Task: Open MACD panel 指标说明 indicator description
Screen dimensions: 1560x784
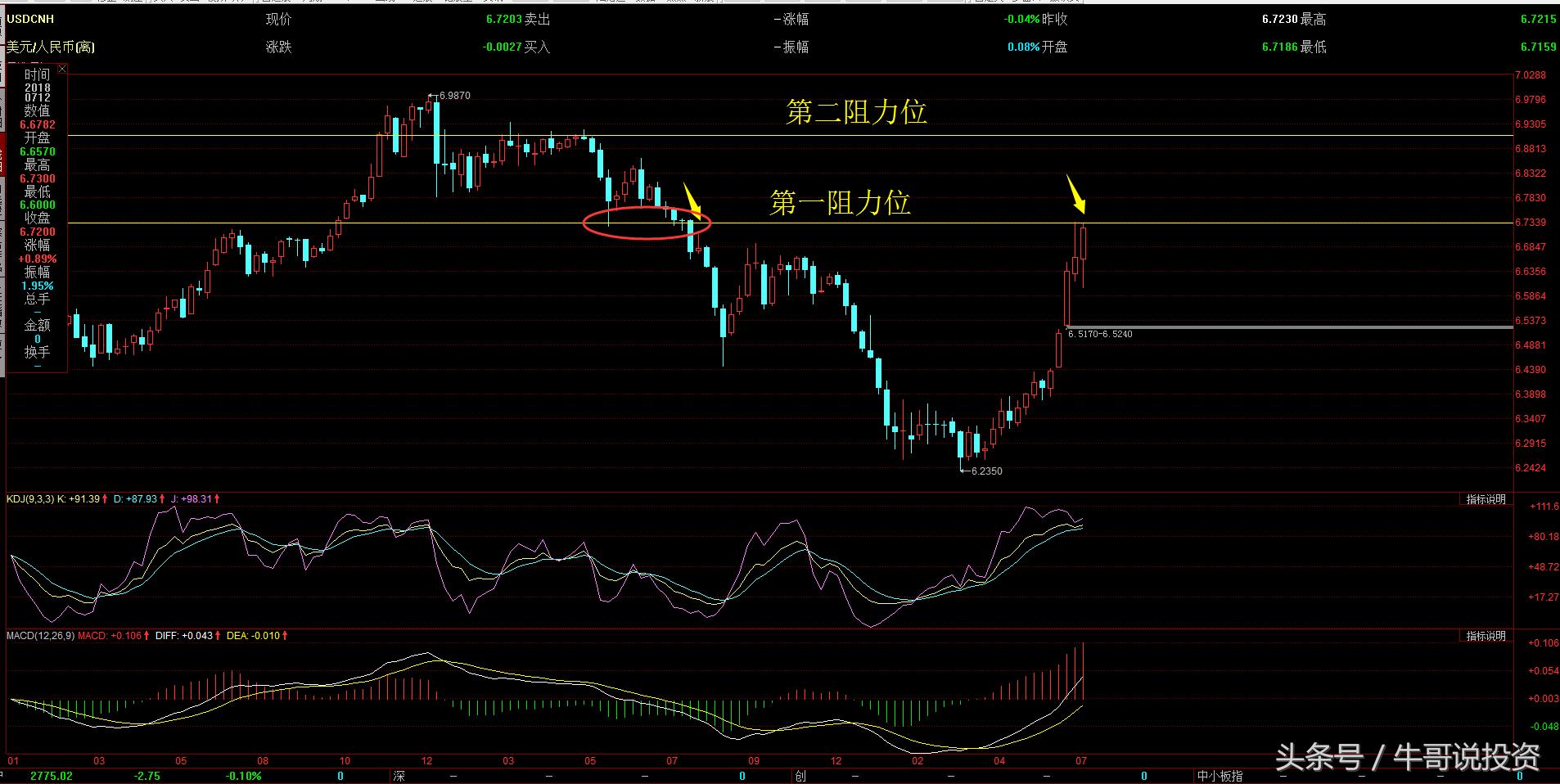Action: click(x=1485, y=636)
